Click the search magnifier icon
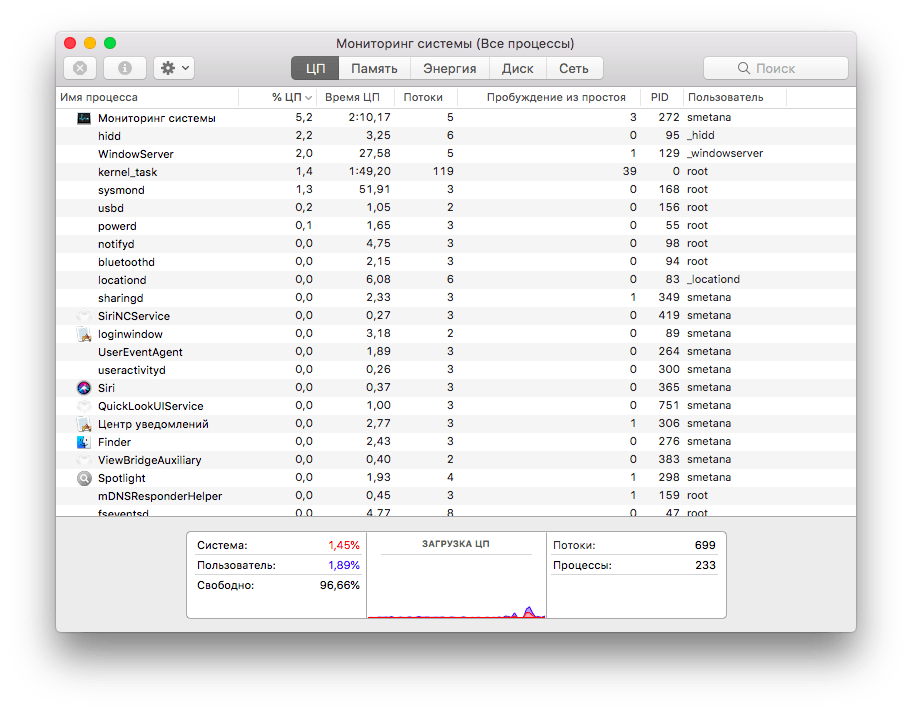Image resolution: width=912 pixels, height=712 pixels. 743,68
